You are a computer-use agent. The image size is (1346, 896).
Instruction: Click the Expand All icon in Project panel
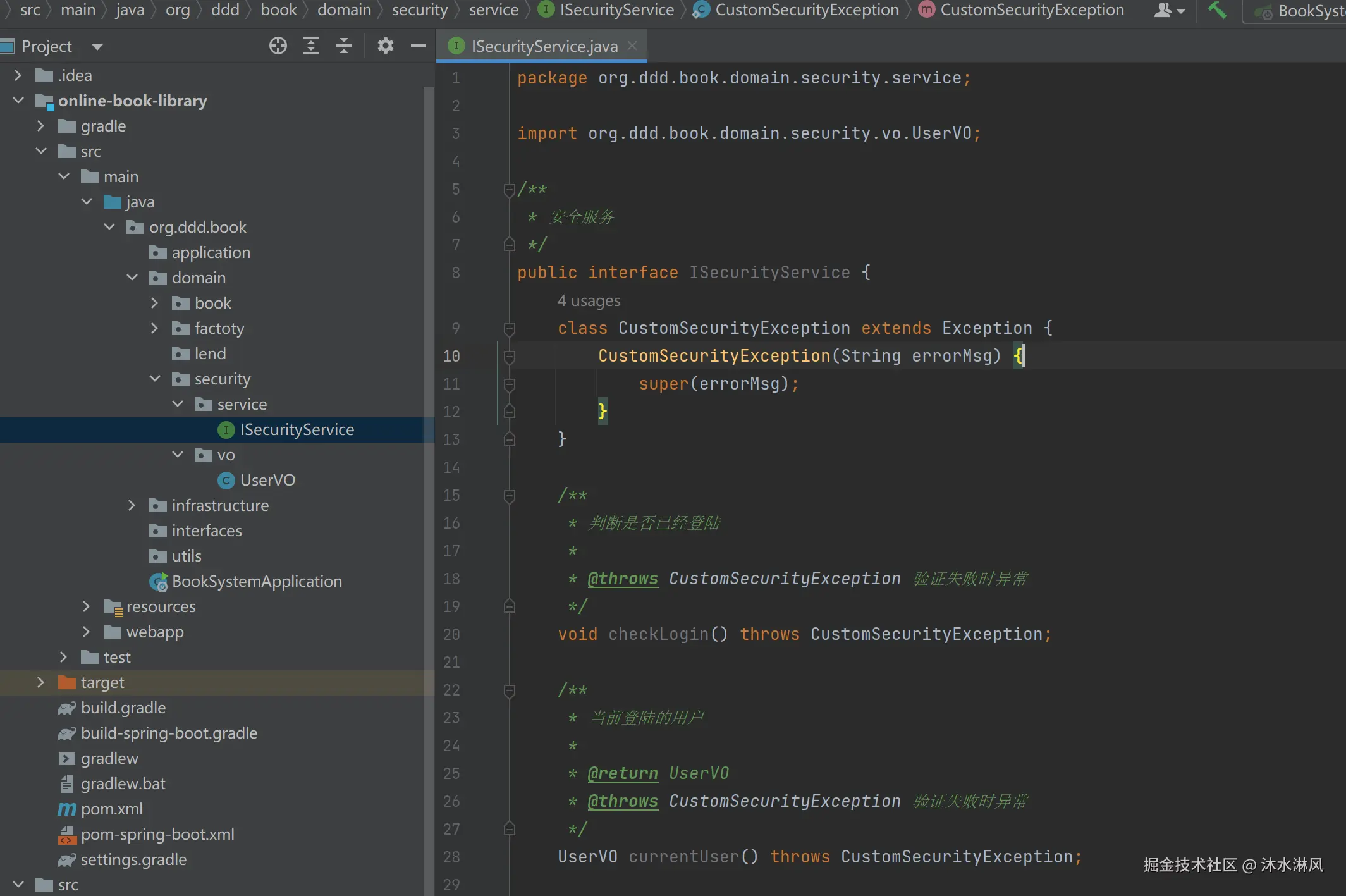click(310, 46)
